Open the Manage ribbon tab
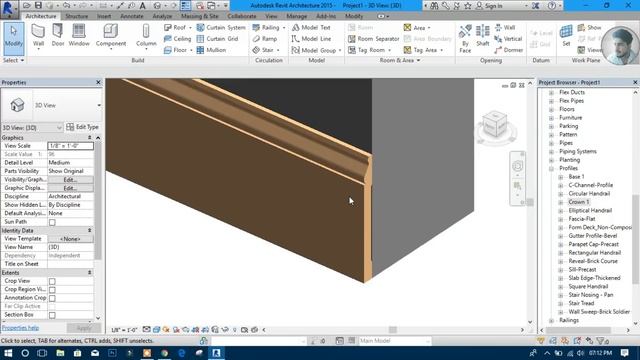Image resolution: width=640 pixels, height=360 pixels. tap(297, 16)
